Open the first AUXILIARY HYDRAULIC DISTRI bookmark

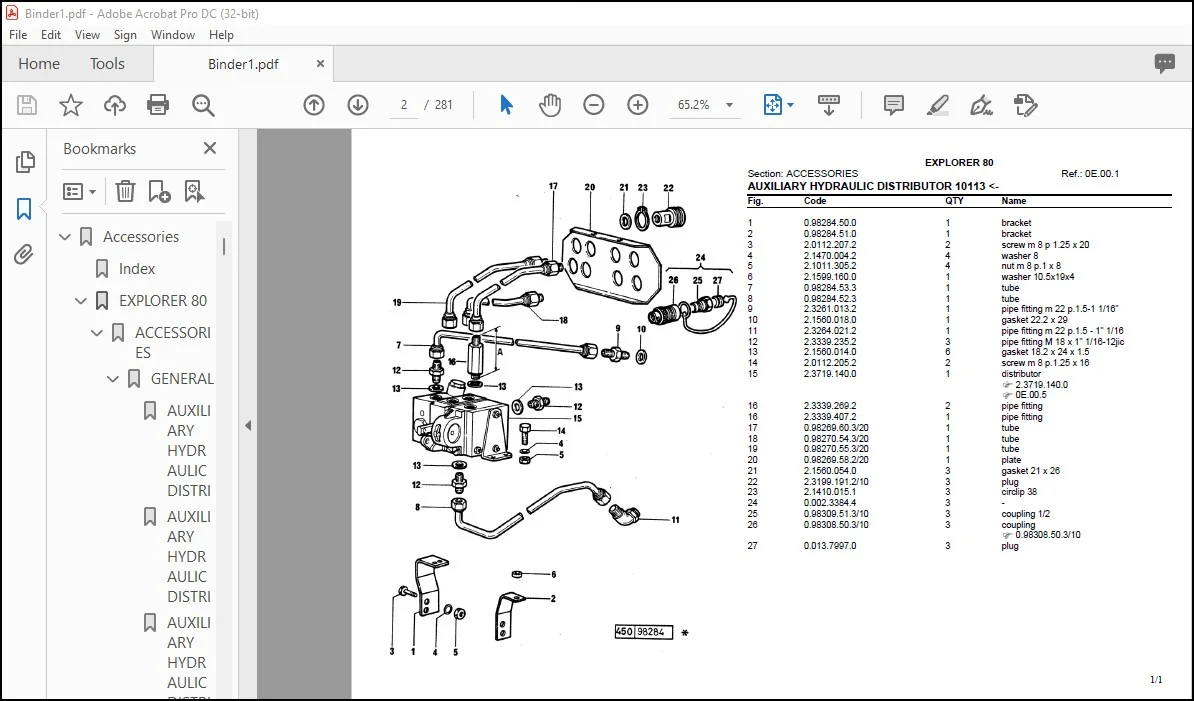tap(189, 451)
